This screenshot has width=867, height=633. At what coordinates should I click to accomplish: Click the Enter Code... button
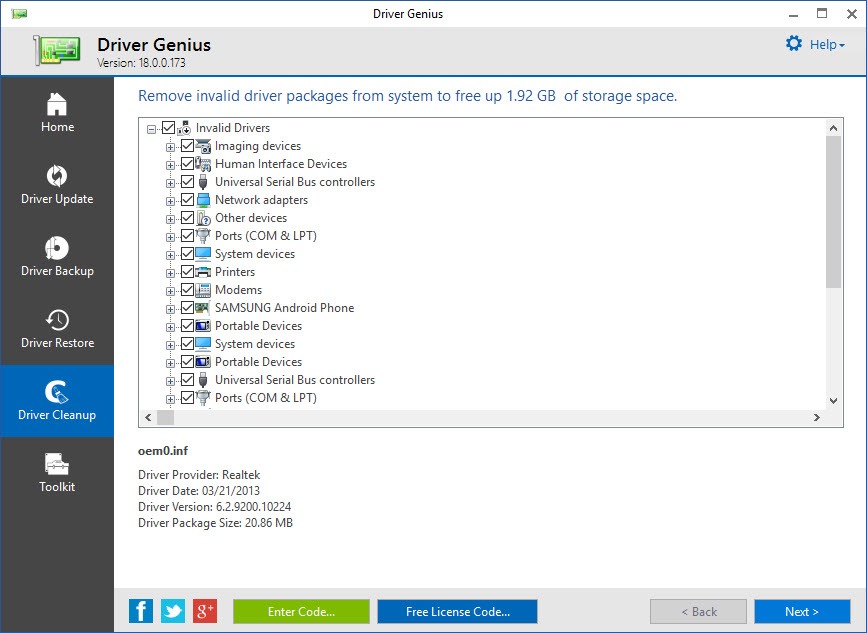[301, 611]
